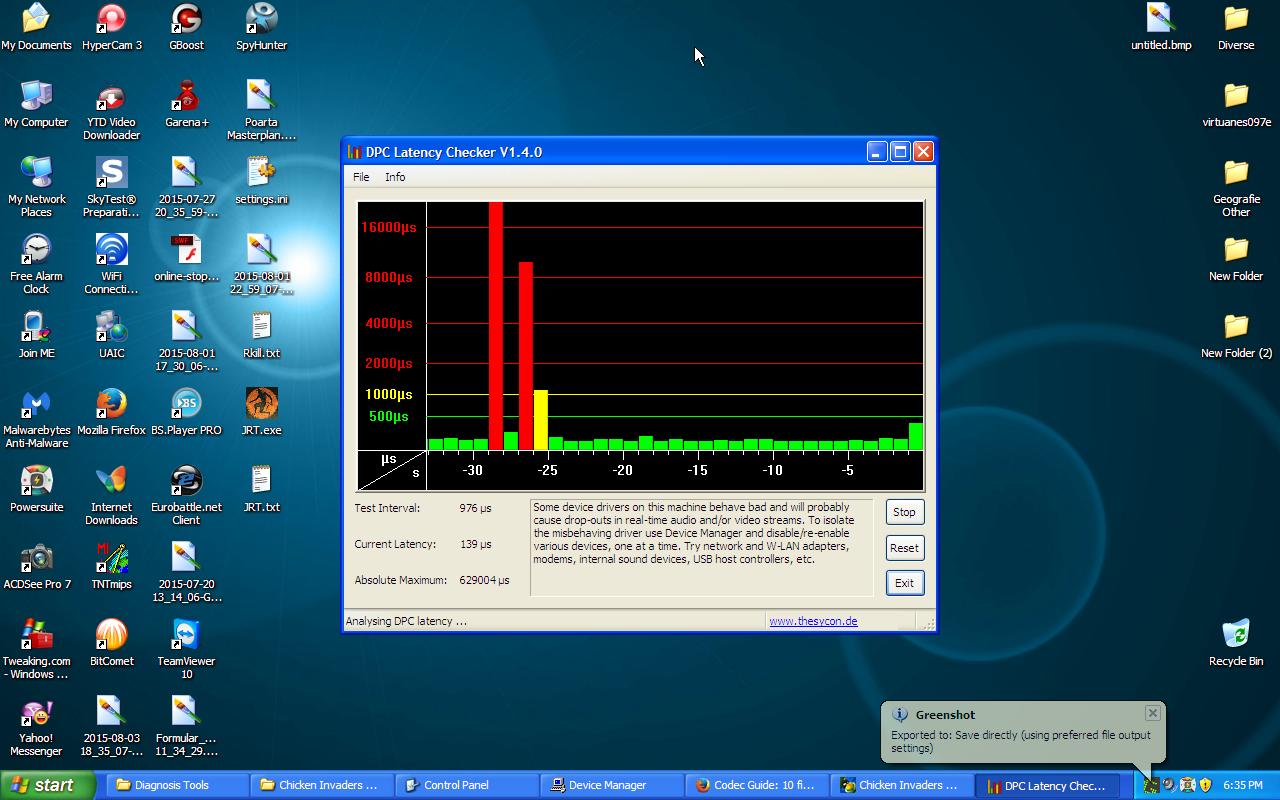Viewport: 1280px width, 800px height.
Task: Open HyperCam 3 desktop icon
Action: point(111,20)
